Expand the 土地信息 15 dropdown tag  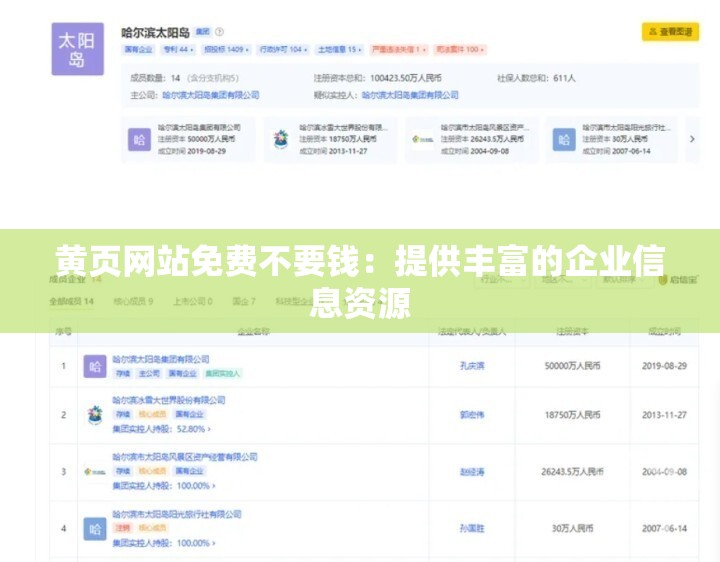point(340,49)
